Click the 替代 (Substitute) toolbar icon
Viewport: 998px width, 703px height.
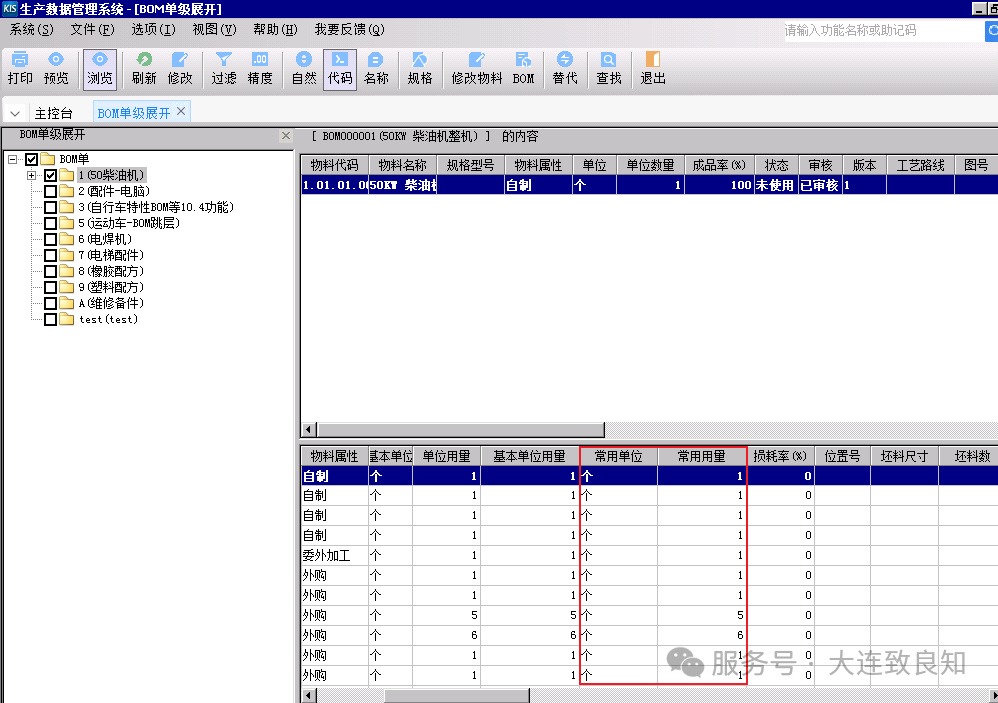point(565,68)
